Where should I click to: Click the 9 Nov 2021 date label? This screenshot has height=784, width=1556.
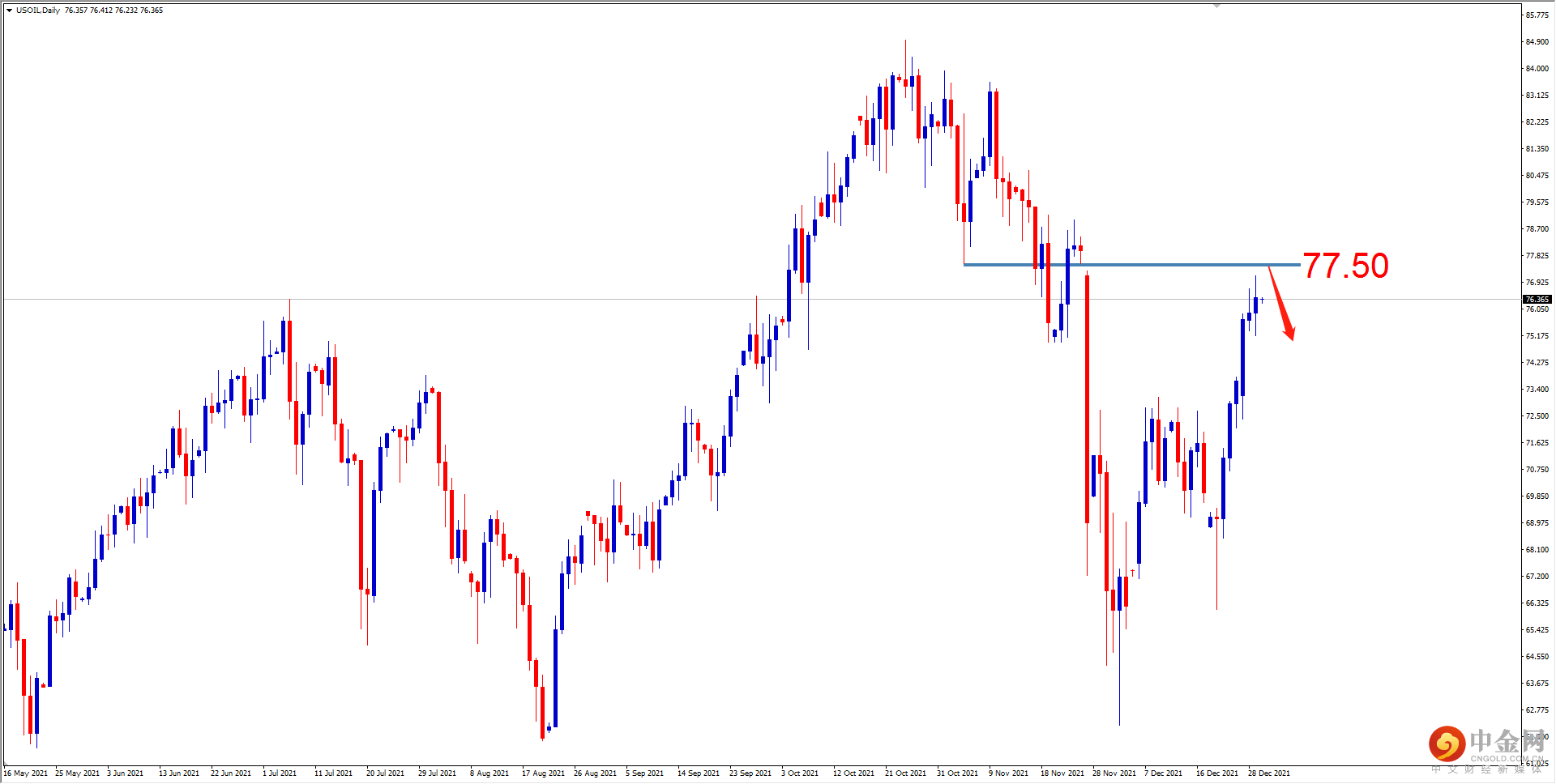(1008, 773)
